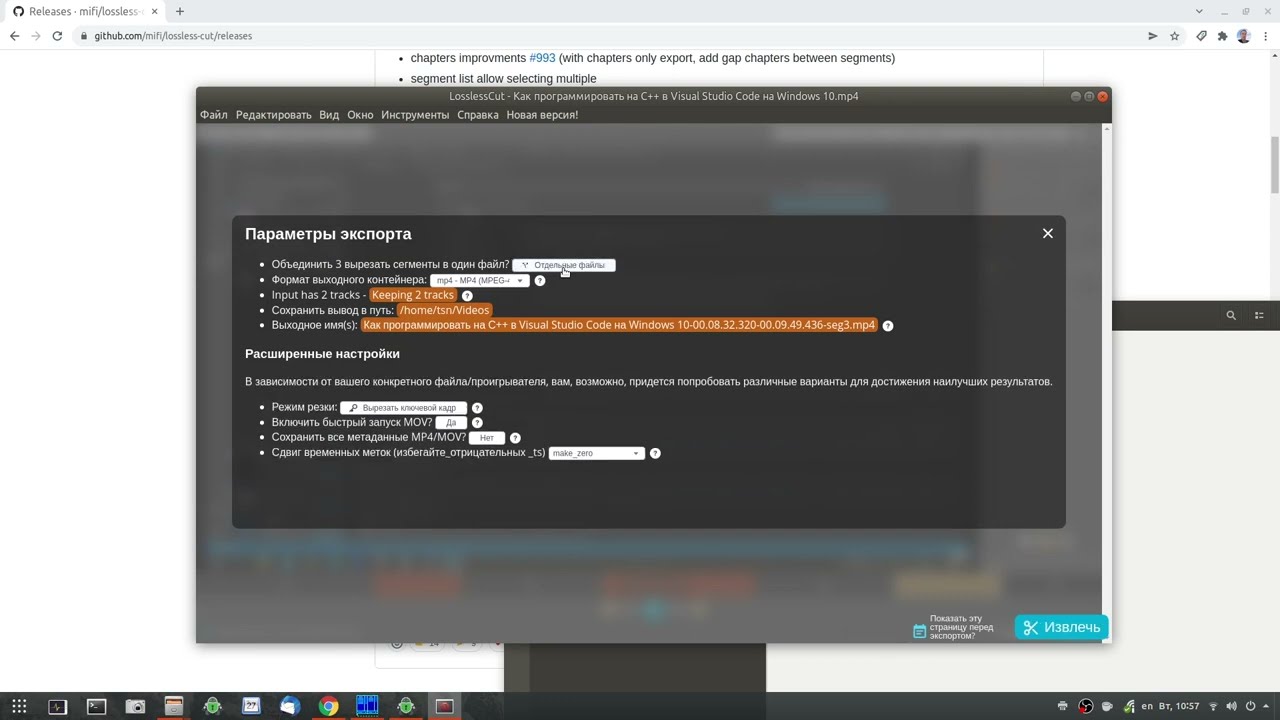Open the make_zero timestamp shift dropdown
This screenshot has width=1280, height=720.
coord(596,453)
